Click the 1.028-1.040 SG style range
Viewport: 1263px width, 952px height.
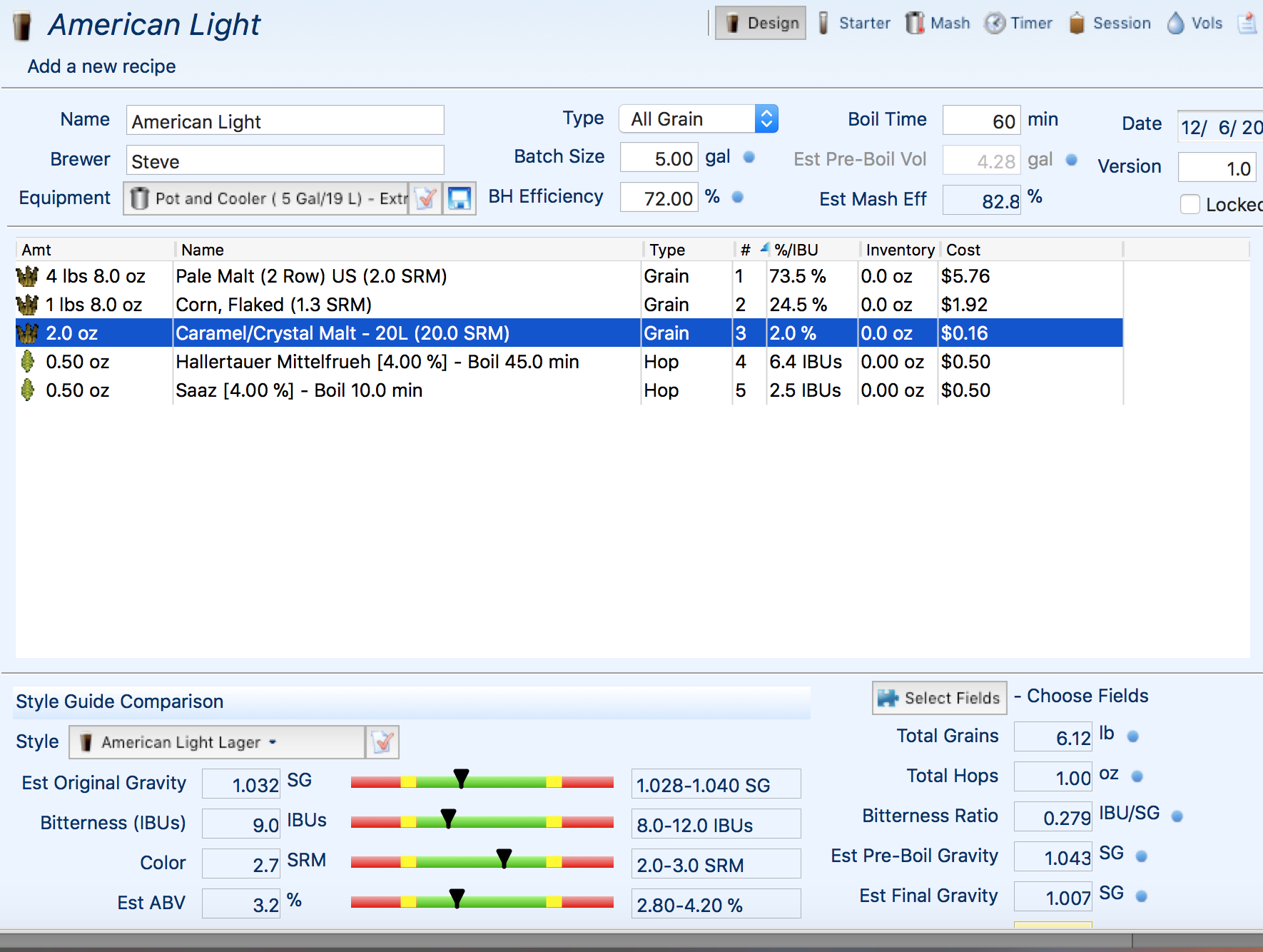click(716, 784)
